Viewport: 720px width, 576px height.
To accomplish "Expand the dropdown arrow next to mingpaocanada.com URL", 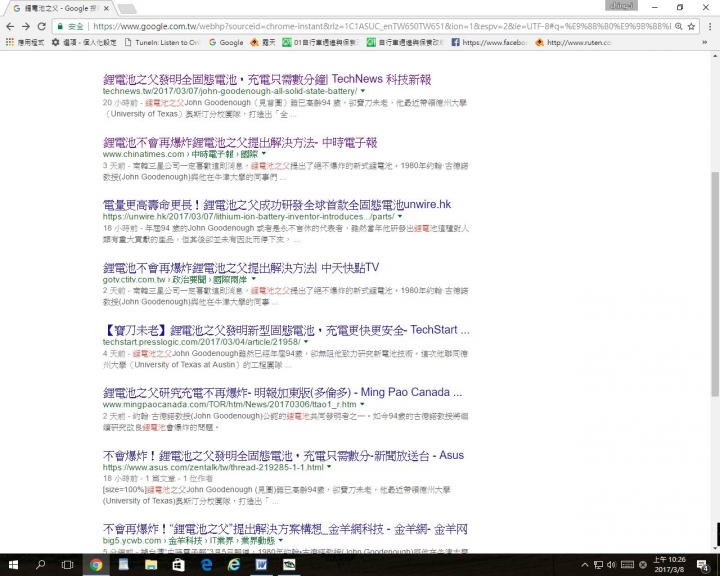I will pos(362,404).
